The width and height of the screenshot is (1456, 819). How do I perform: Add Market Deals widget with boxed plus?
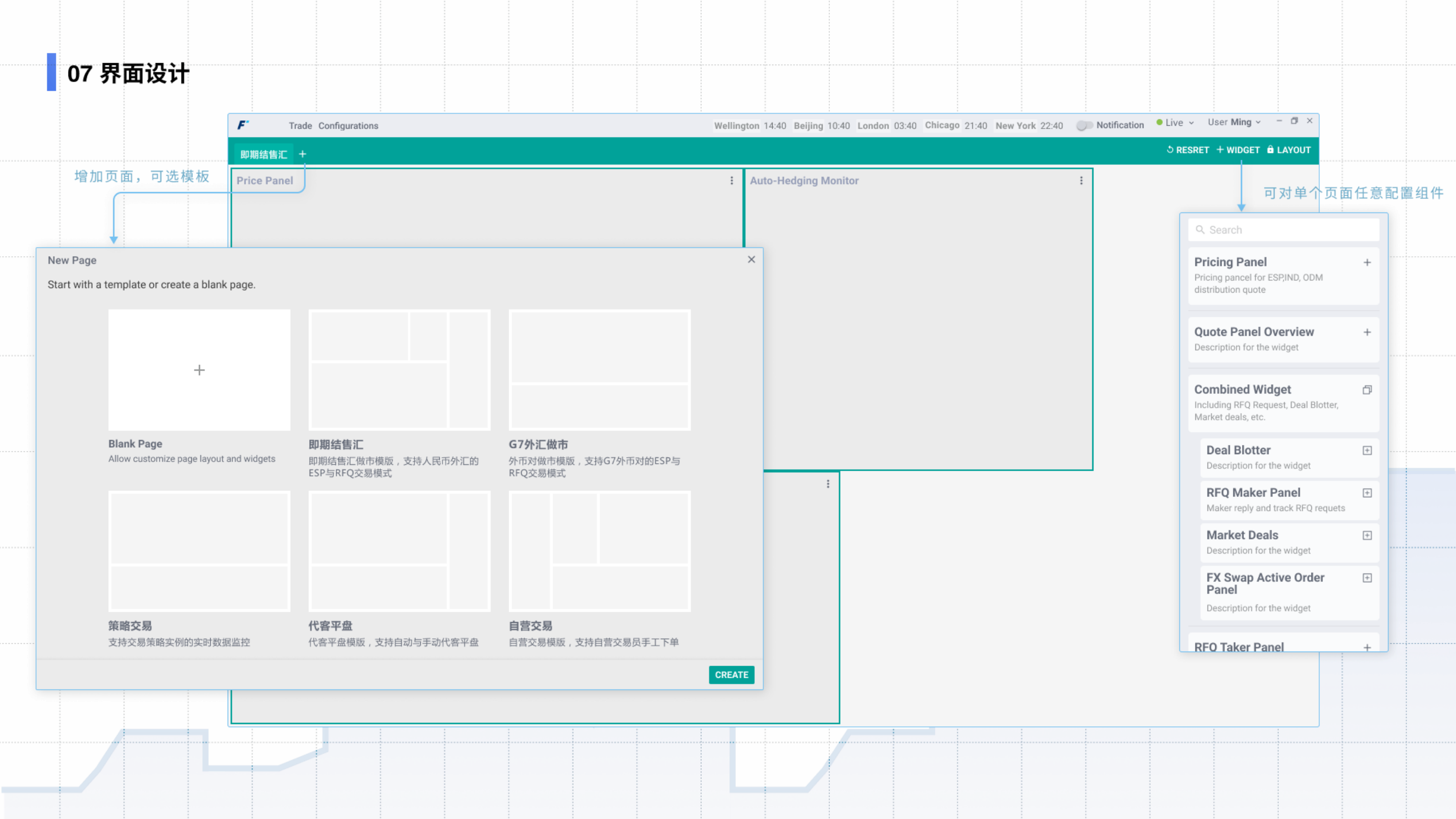1367,535
